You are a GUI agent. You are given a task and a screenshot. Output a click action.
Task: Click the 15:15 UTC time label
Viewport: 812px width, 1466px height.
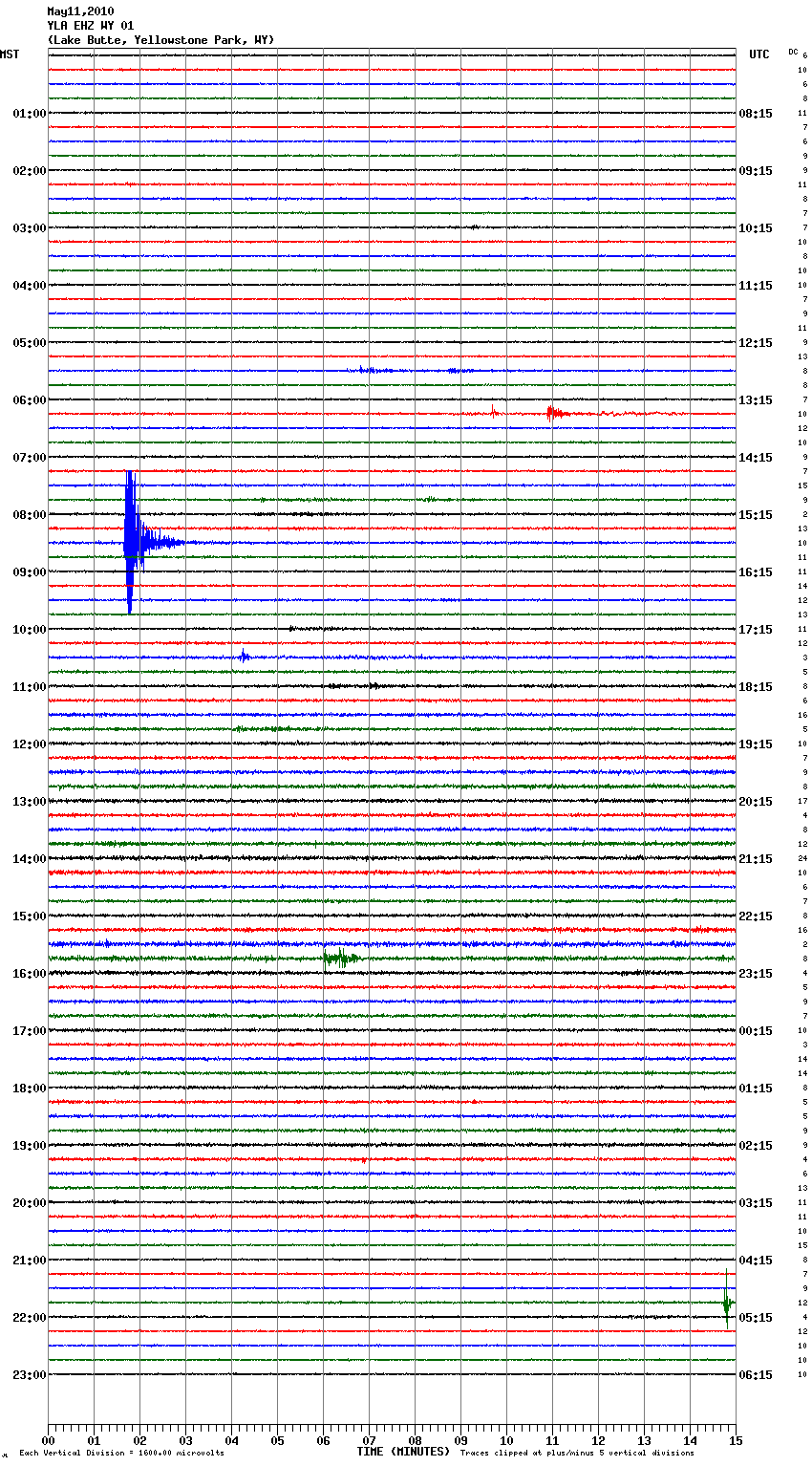756,515
